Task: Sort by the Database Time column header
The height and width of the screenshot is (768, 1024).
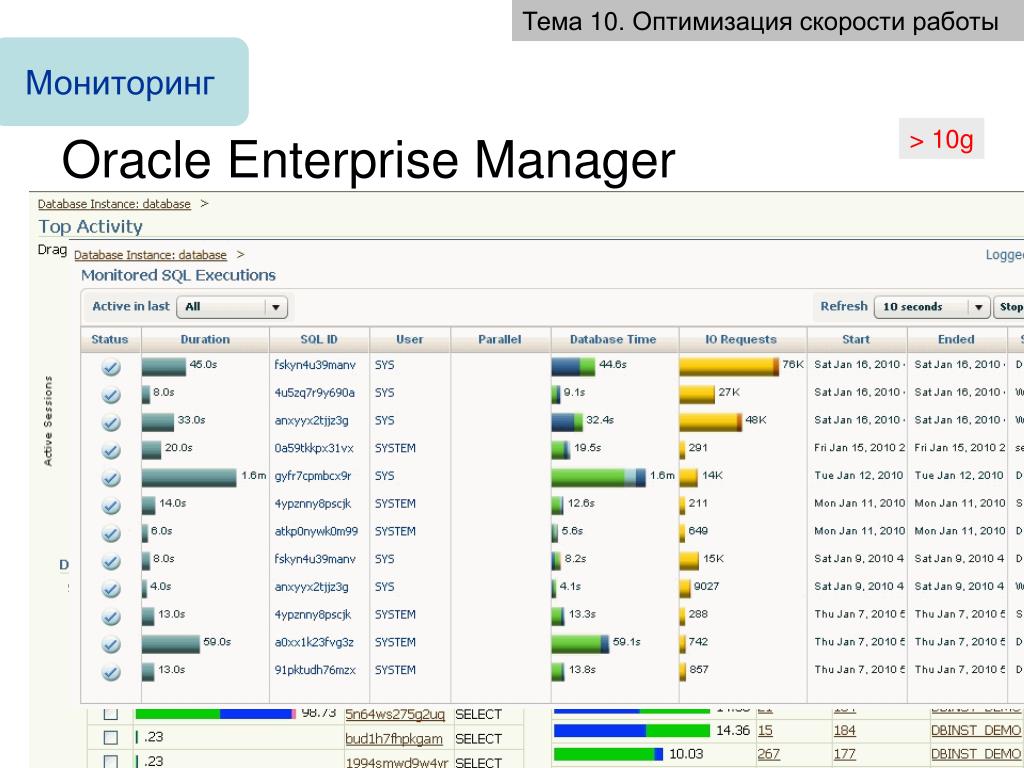Action: point(613,340)
